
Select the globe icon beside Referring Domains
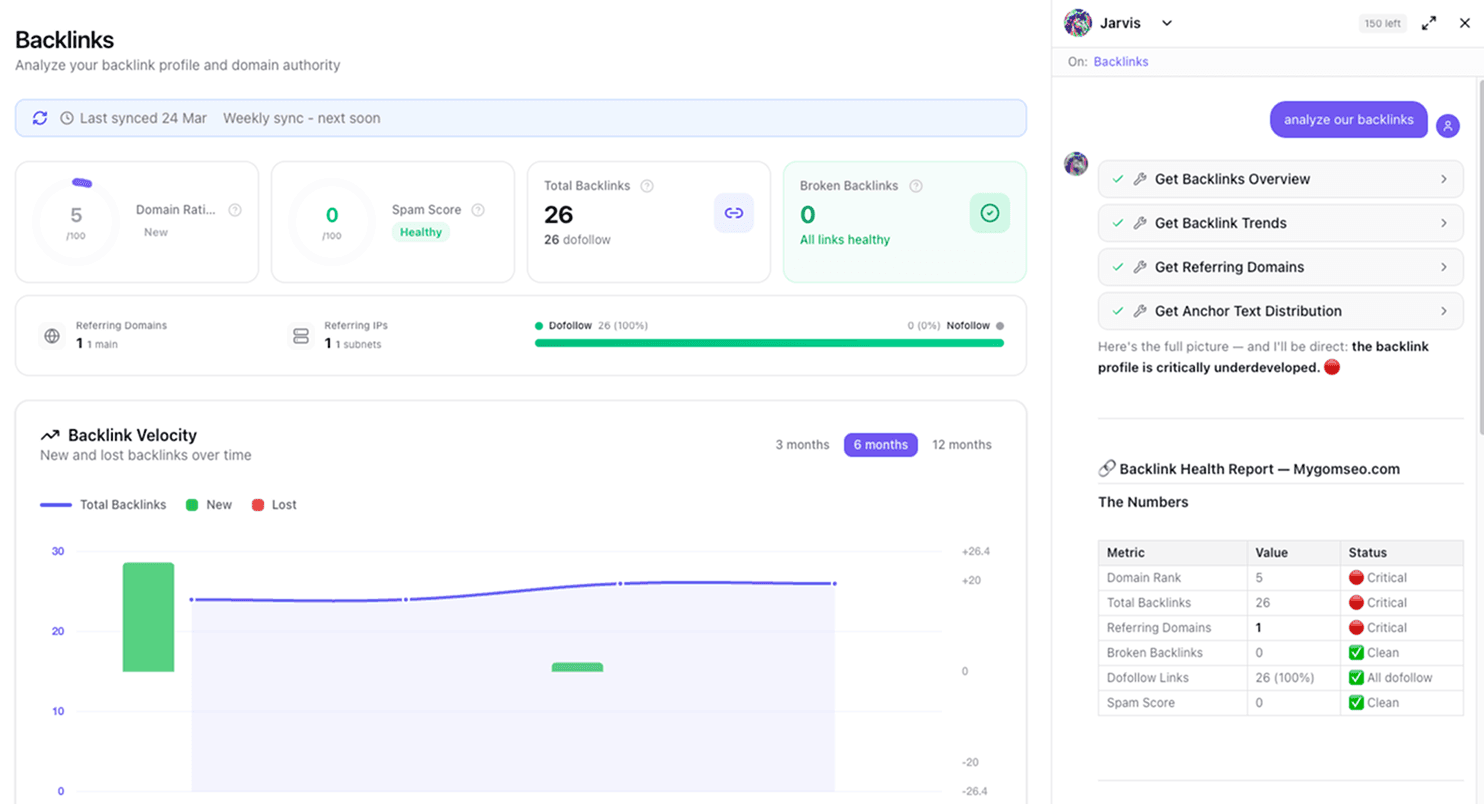click(x=51, y=335)
